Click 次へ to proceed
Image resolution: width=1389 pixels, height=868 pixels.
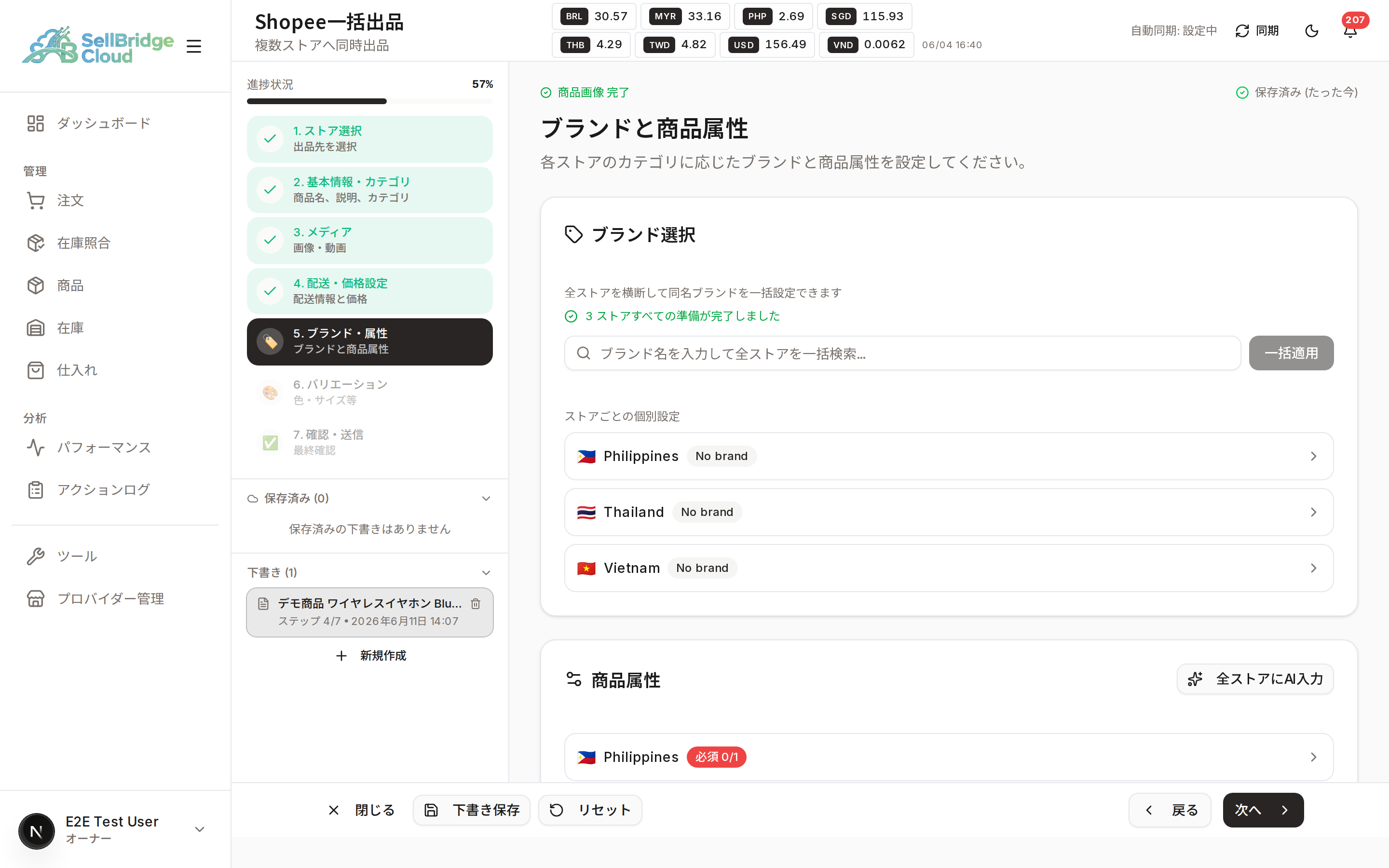[x=1263, y=810]
